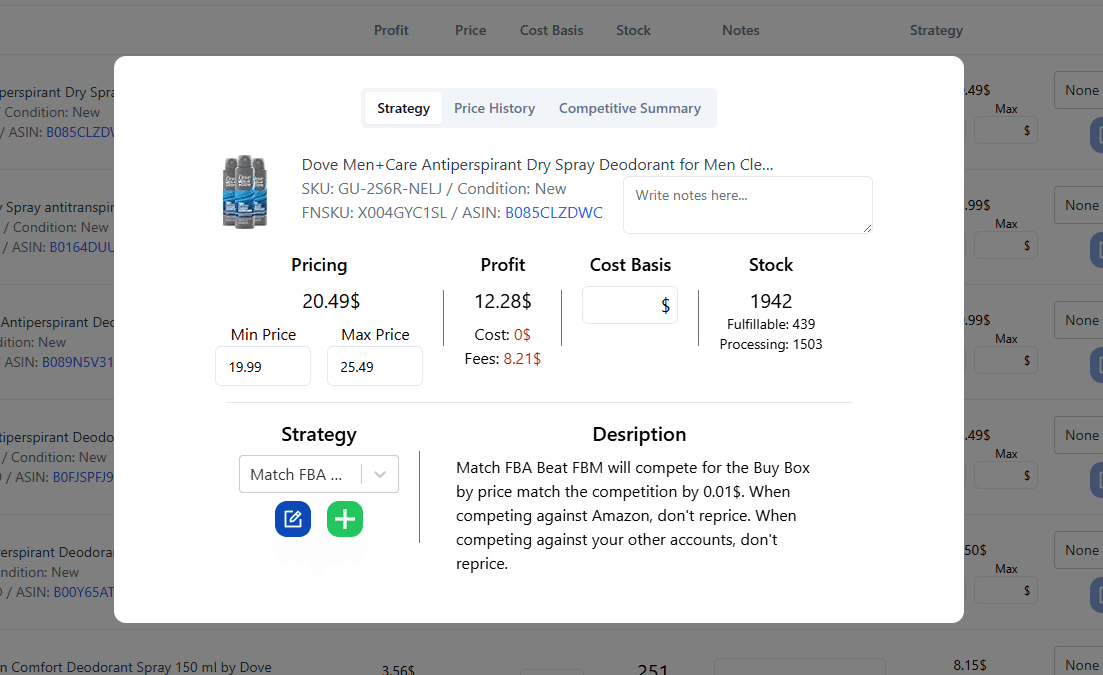The image size is (1103, 675).
Task: Open the Competitive Summary tab
Action: coord(630,107)
